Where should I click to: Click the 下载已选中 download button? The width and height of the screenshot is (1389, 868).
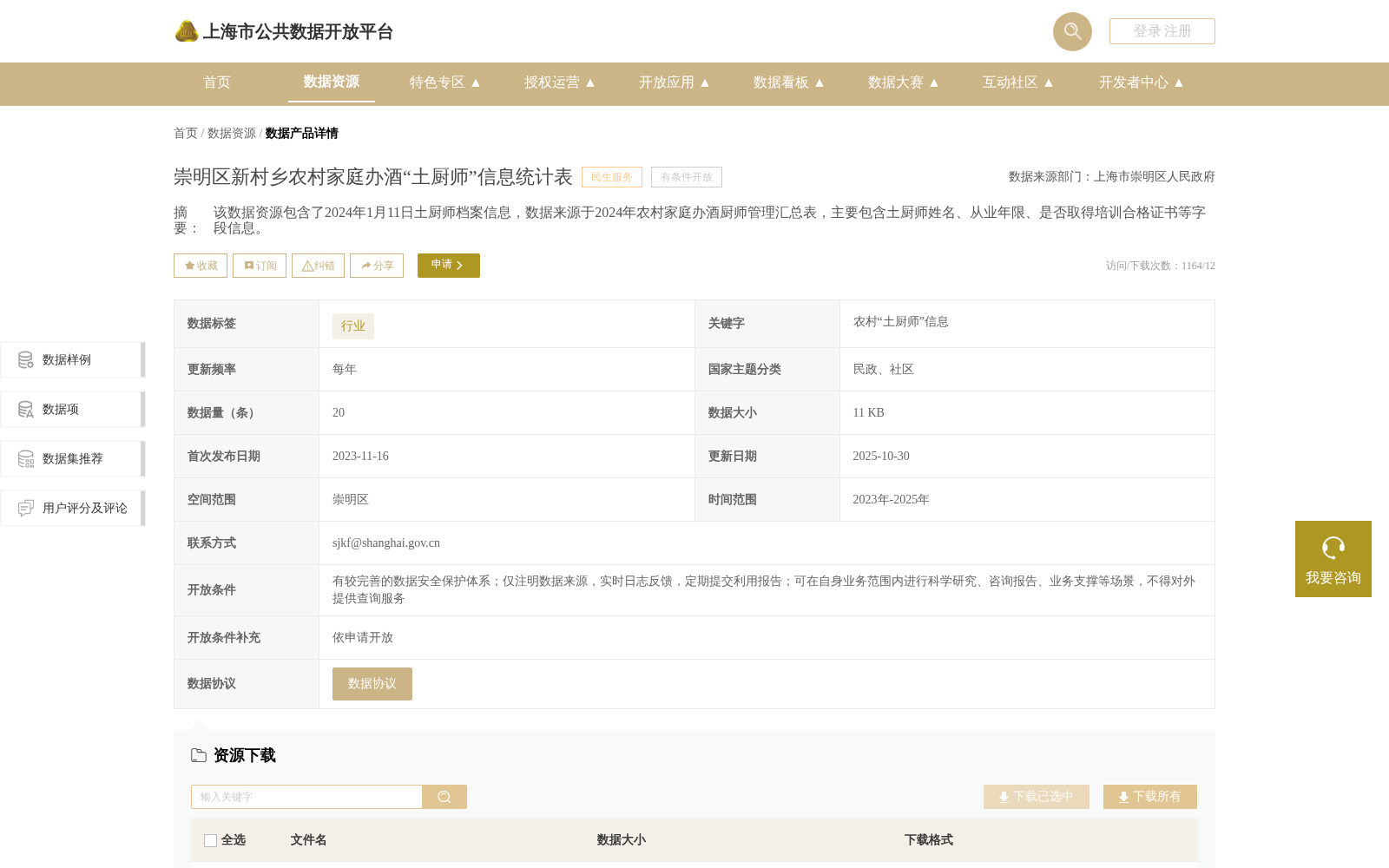click(1037, 797)
